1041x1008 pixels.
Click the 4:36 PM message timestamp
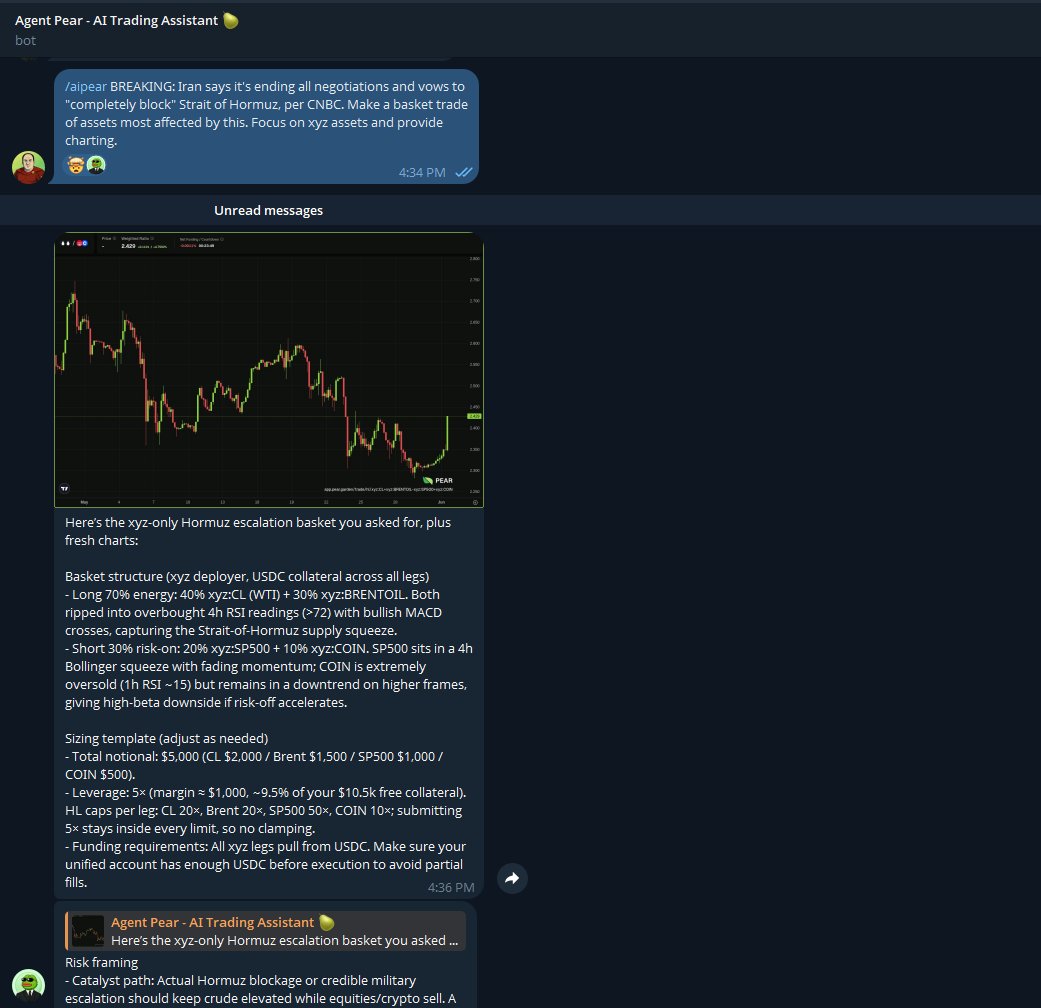coord(451,888)
